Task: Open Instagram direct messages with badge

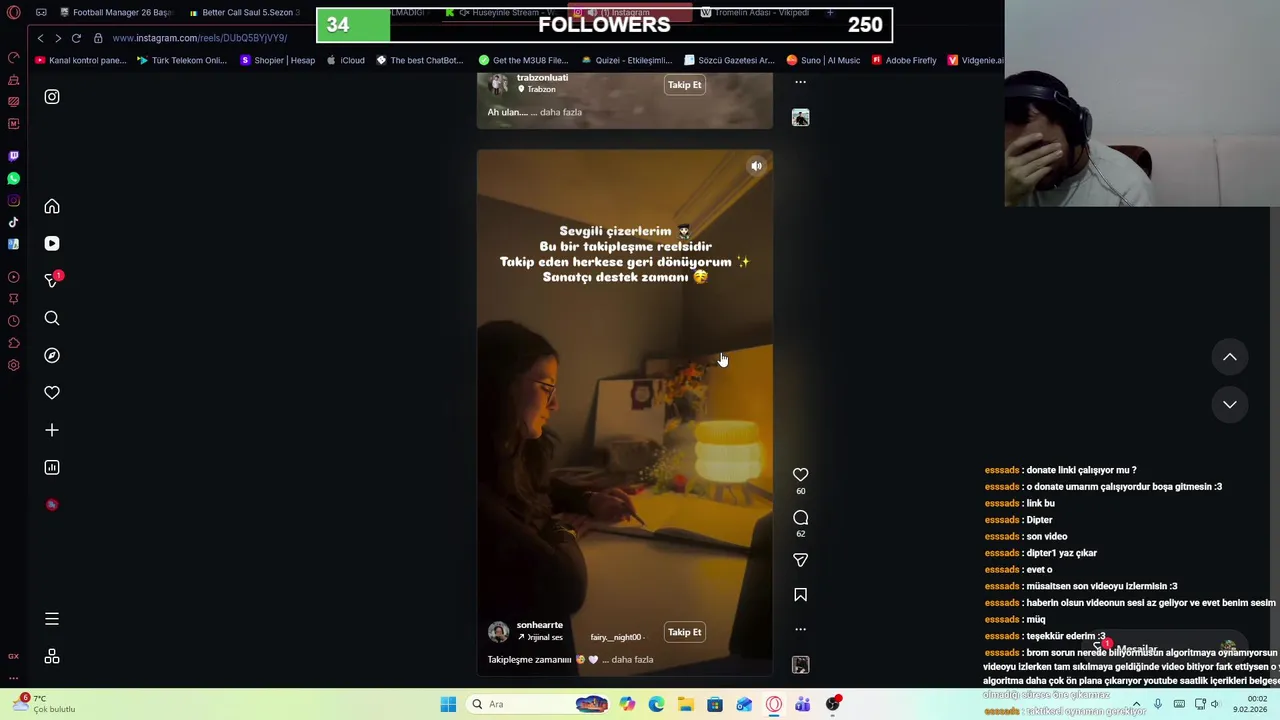Action: [52, 280]
